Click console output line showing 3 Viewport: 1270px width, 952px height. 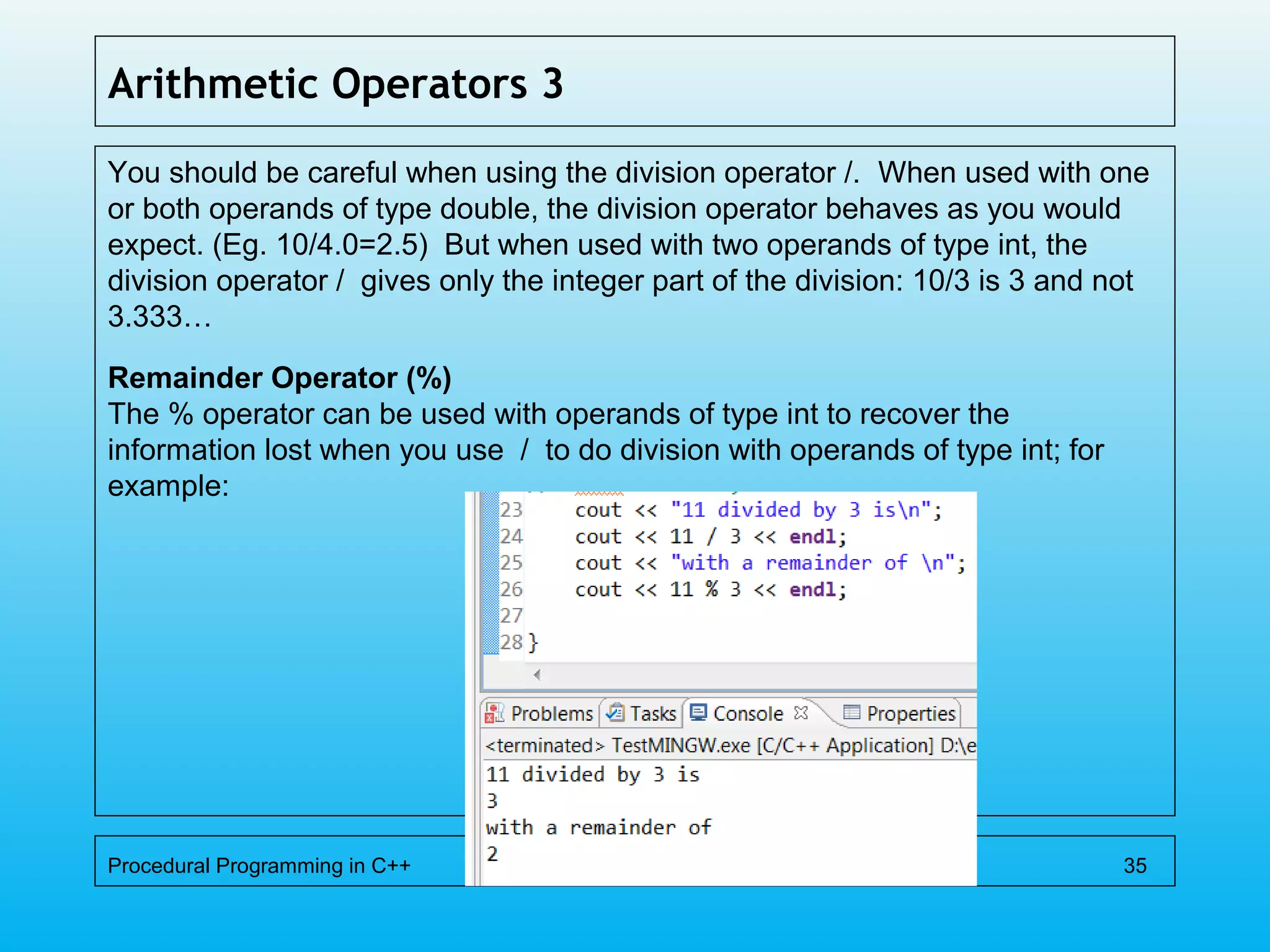coord(492,801)
